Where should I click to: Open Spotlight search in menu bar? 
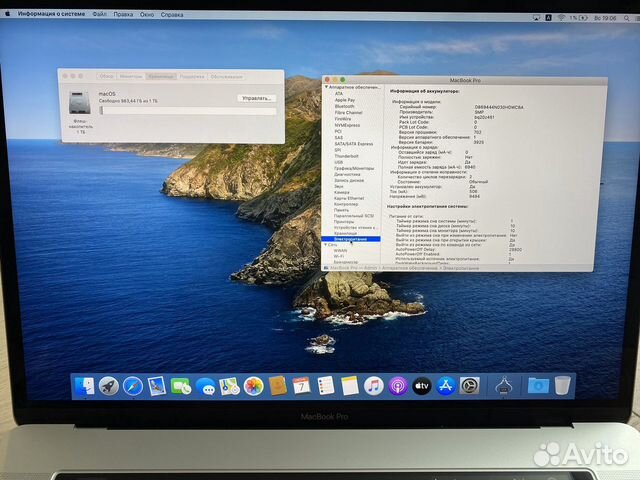coord(627,18)
